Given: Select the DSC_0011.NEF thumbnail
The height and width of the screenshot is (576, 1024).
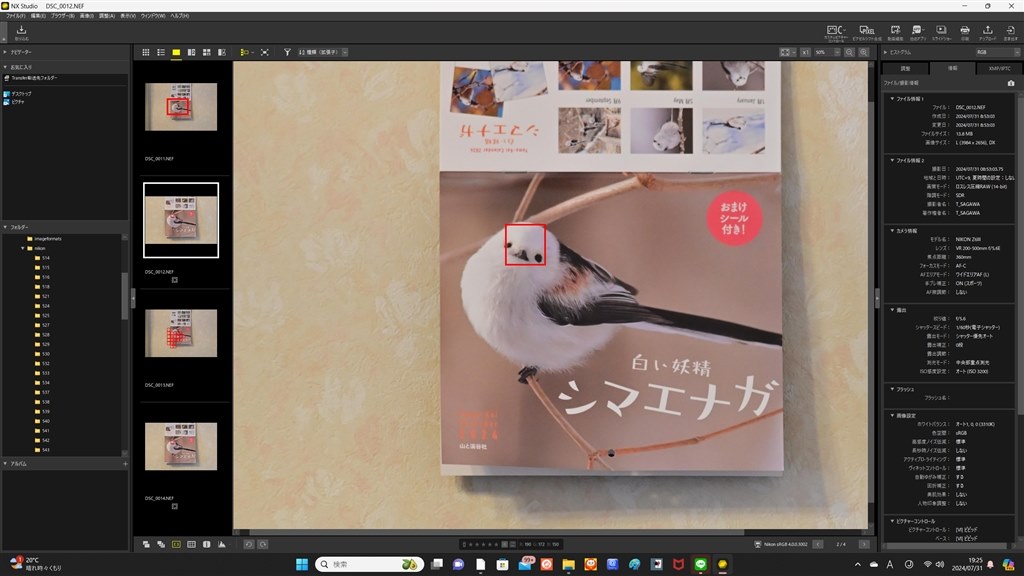Looking at the screenshot, I should coord(181,107).
